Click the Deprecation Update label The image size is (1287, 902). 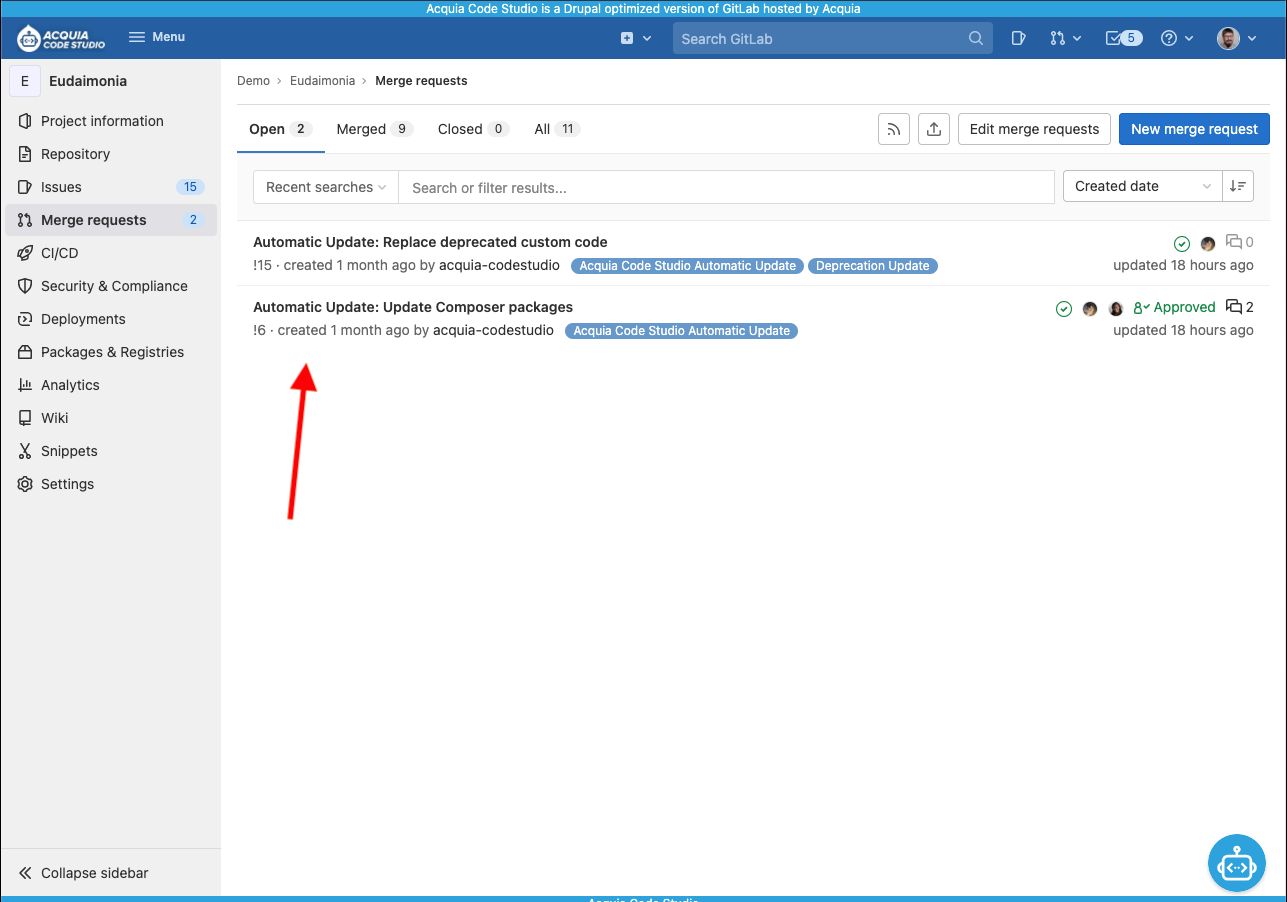pyautogui.click(x=873, y=266)
